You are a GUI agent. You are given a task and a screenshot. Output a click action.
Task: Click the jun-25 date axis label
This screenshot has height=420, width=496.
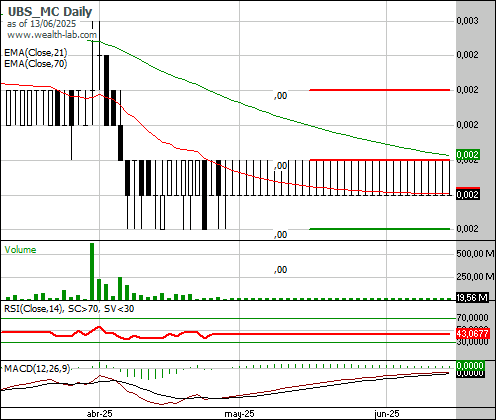click(x=387, y=414)
